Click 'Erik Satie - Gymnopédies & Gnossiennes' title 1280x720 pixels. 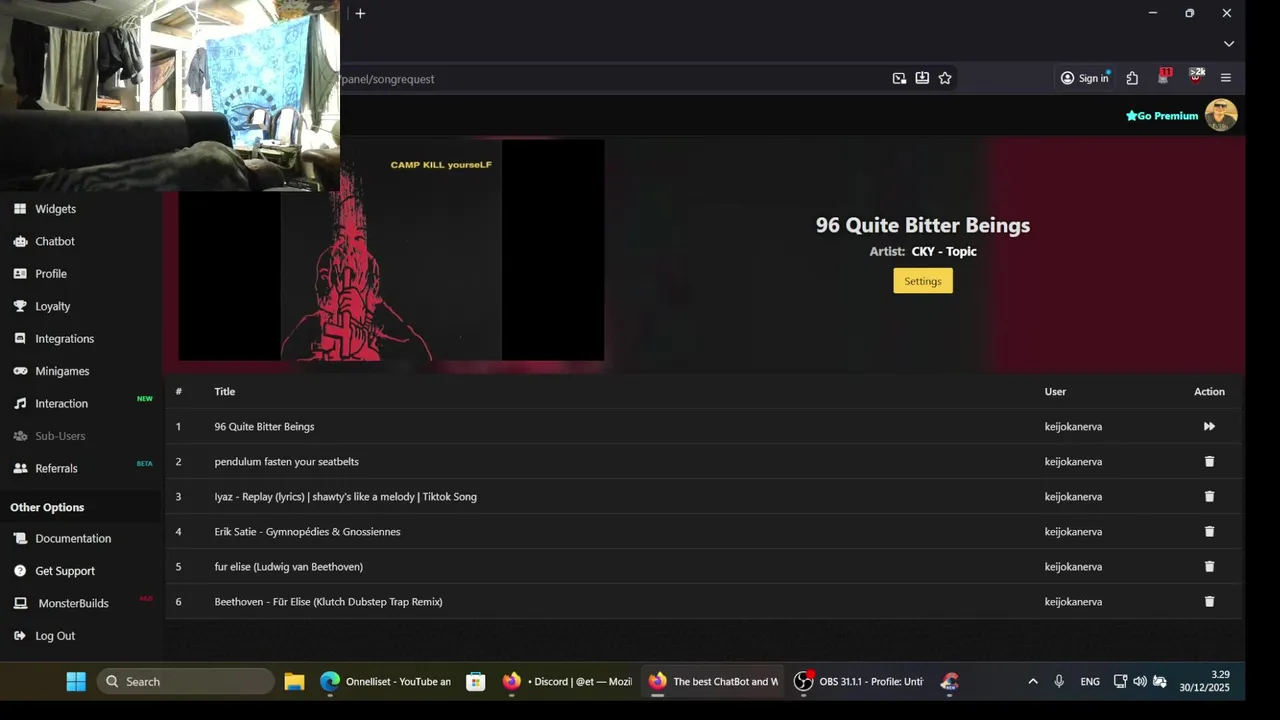click(307, 531)
